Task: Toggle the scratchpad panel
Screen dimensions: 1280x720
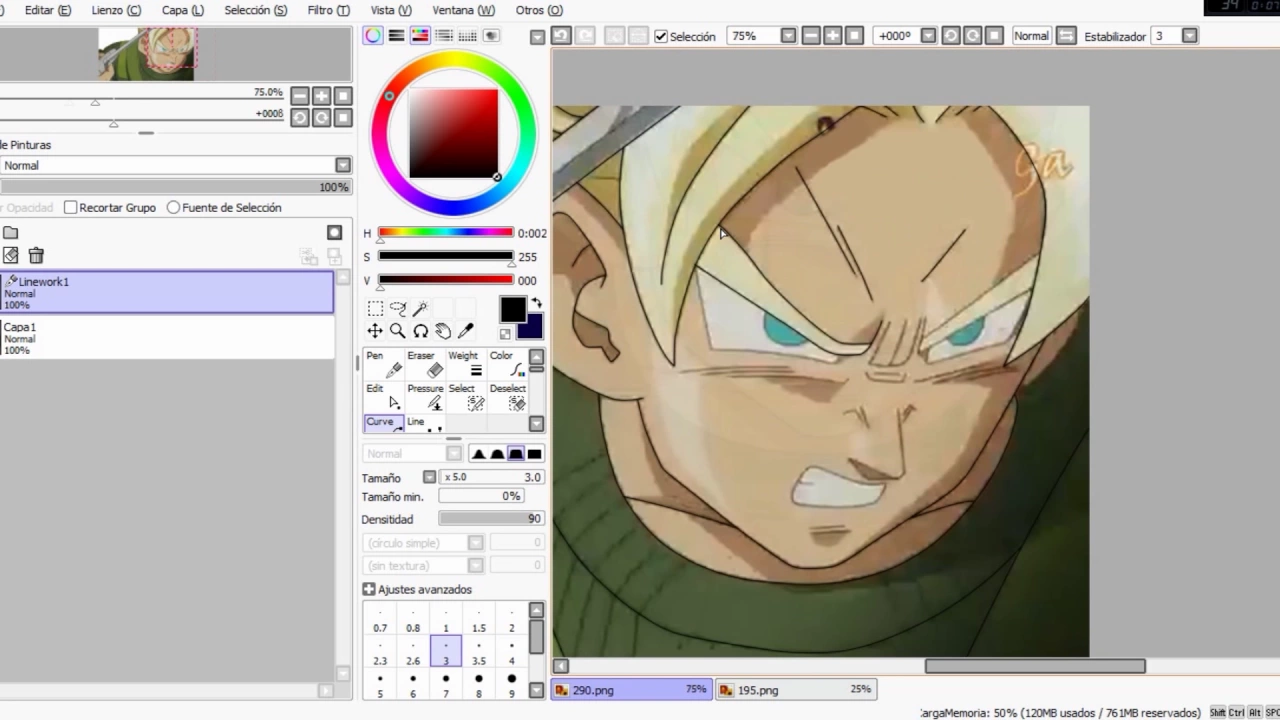Action: point(491,36)
